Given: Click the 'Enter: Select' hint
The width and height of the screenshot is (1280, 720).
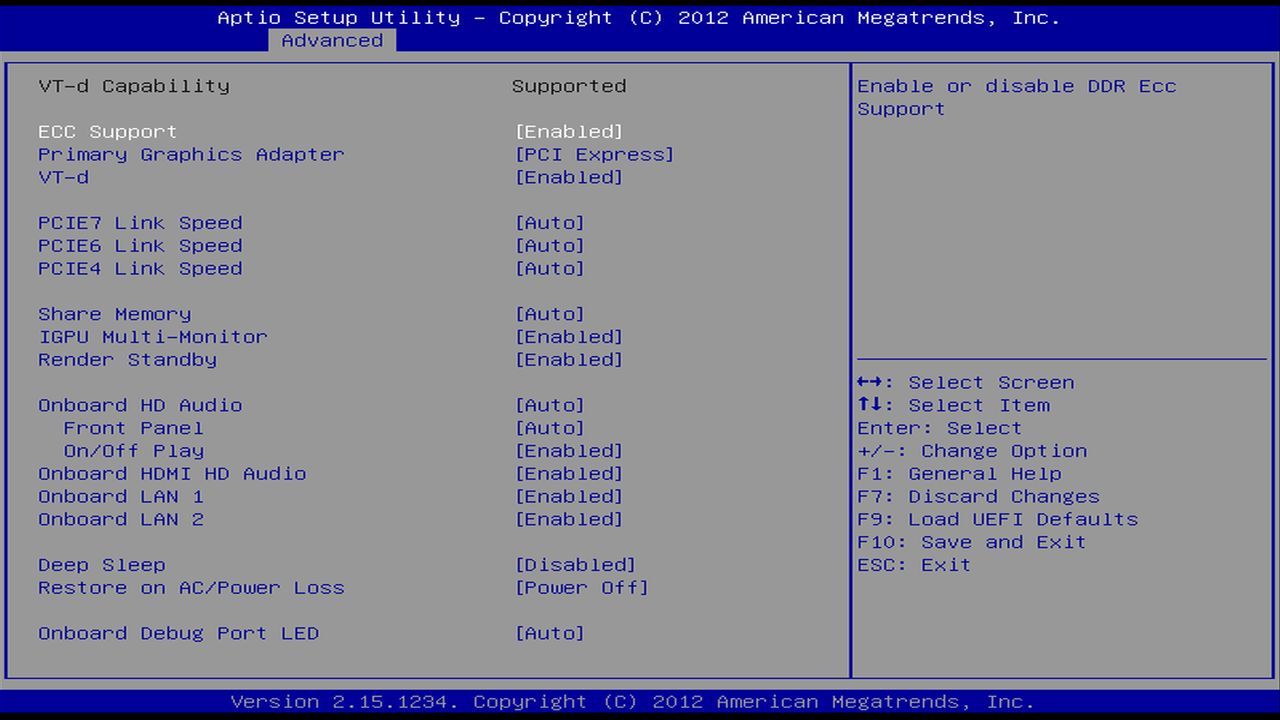Looking at the screenshot, I should [940, 428].
